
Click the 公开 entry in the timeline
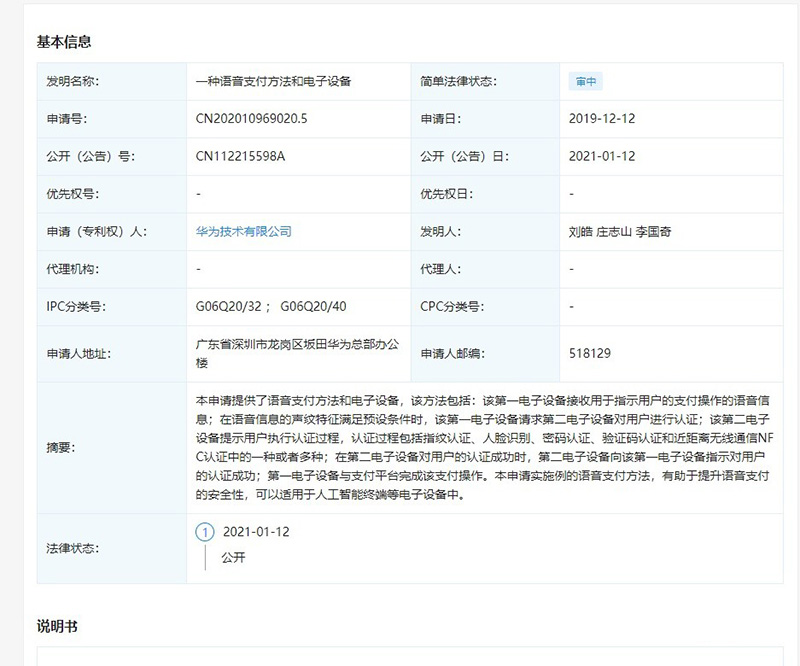point(233,558)
